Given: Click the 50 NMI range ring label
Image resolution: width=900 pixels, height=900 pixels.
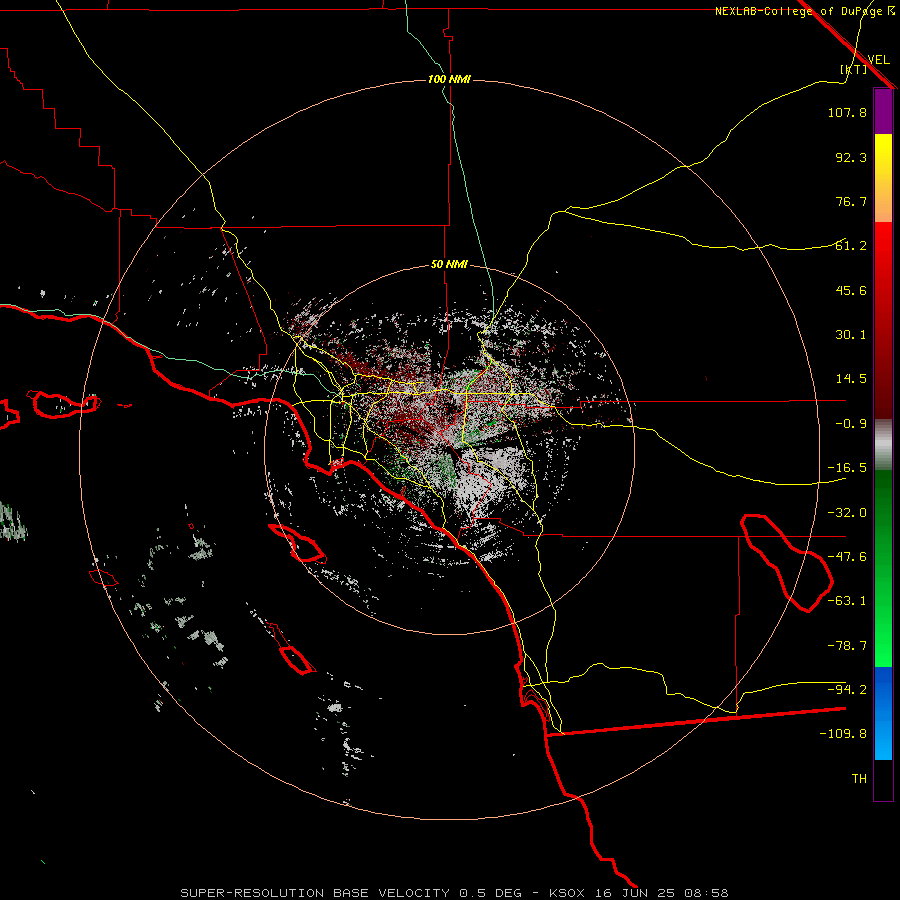Looking at the screenshot, I should coord(449,265).
